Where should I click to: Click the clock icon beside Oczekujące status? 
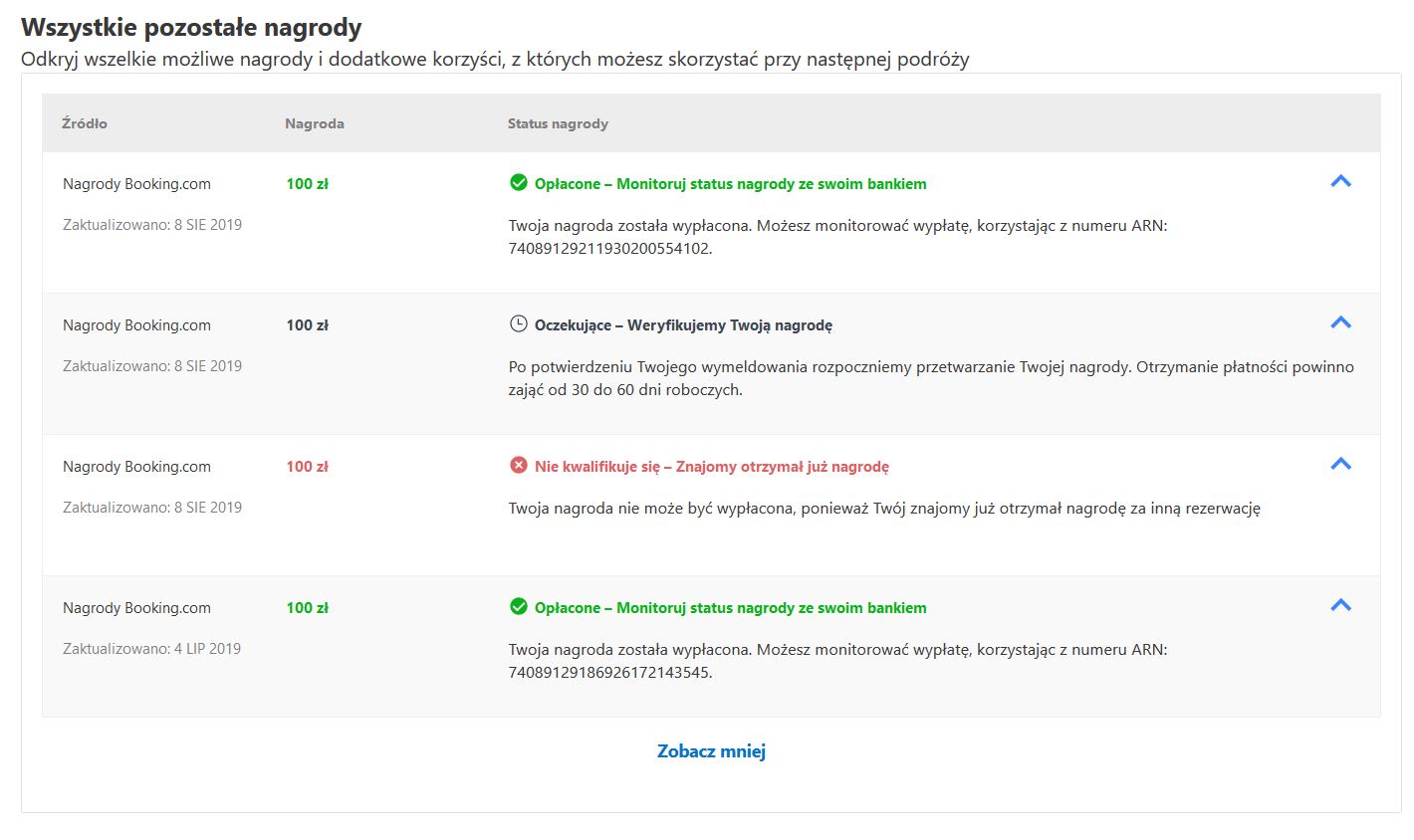click(518, 323)
